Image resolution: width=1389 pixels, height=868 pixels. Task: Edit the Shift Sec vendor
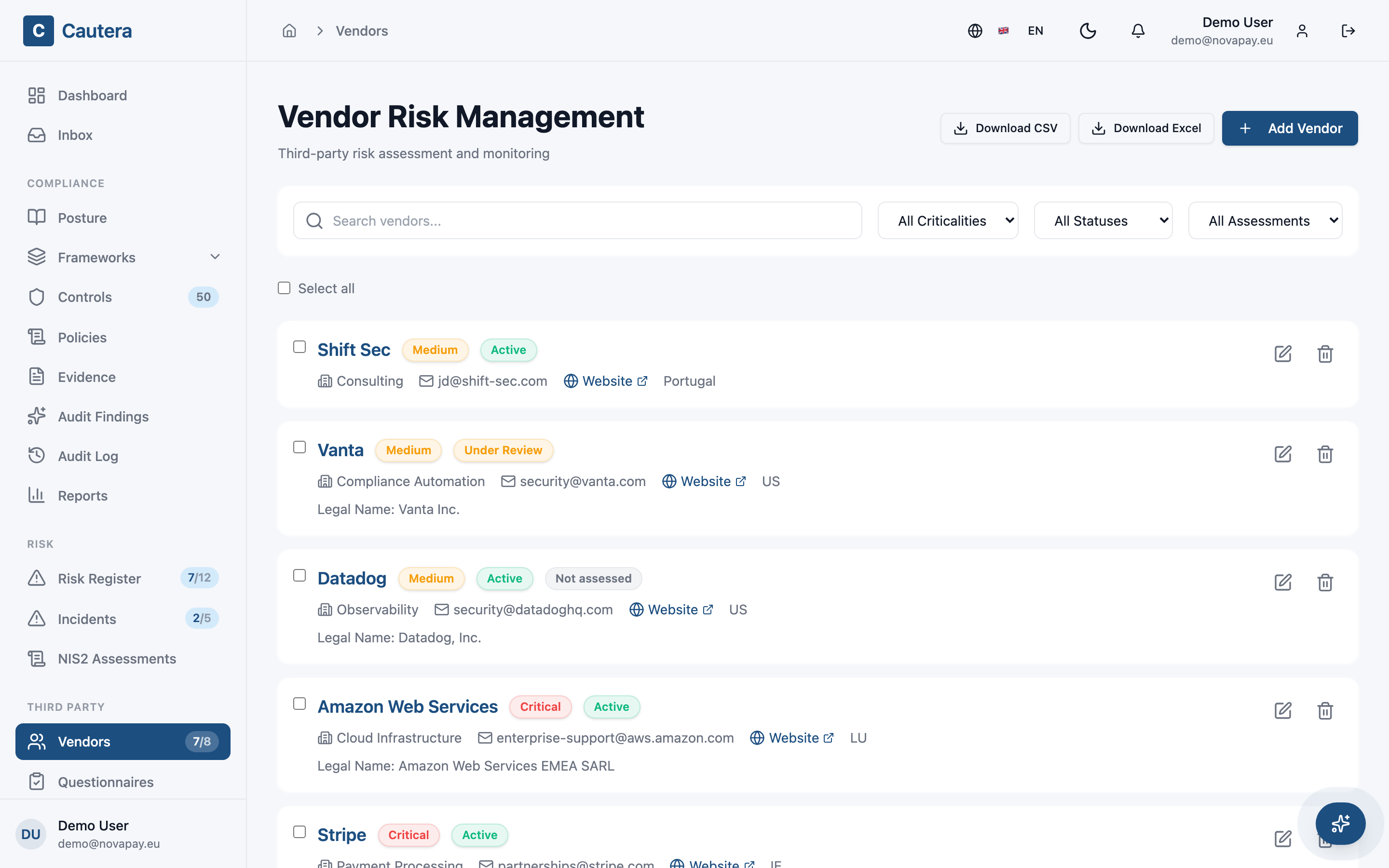coord(1283,353)
